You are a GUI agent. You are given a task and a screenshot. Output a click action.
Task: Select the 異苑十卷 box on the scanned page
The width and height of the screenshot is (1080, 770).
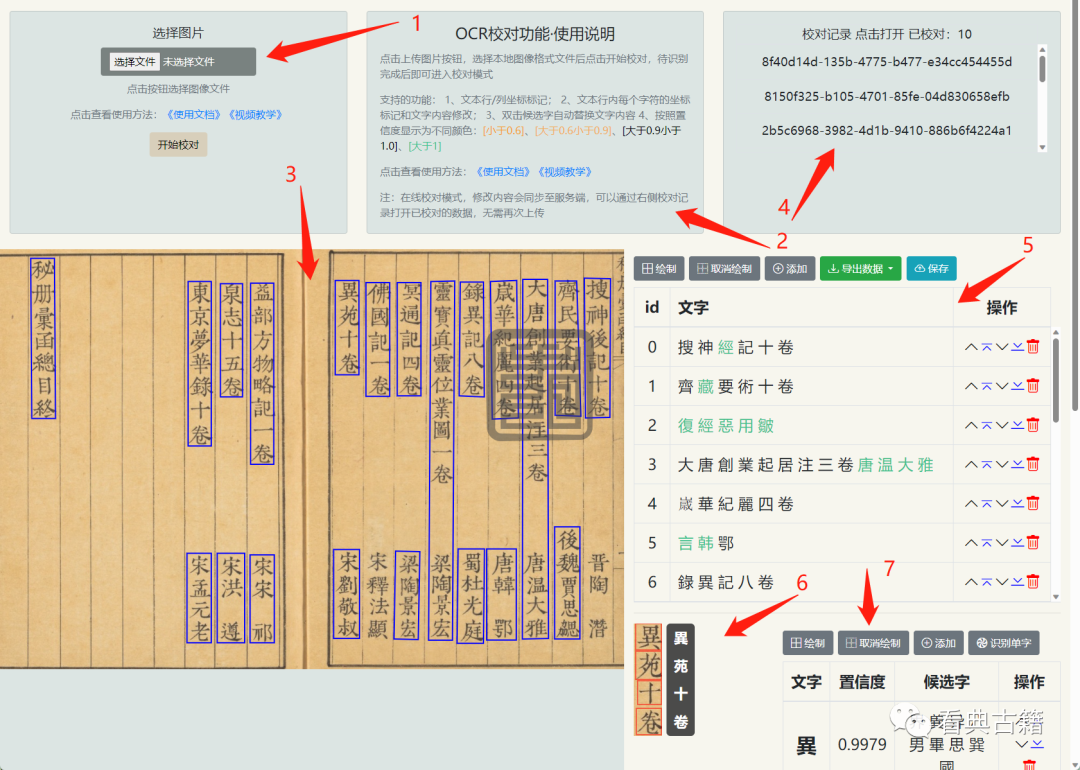pos(347,327)
